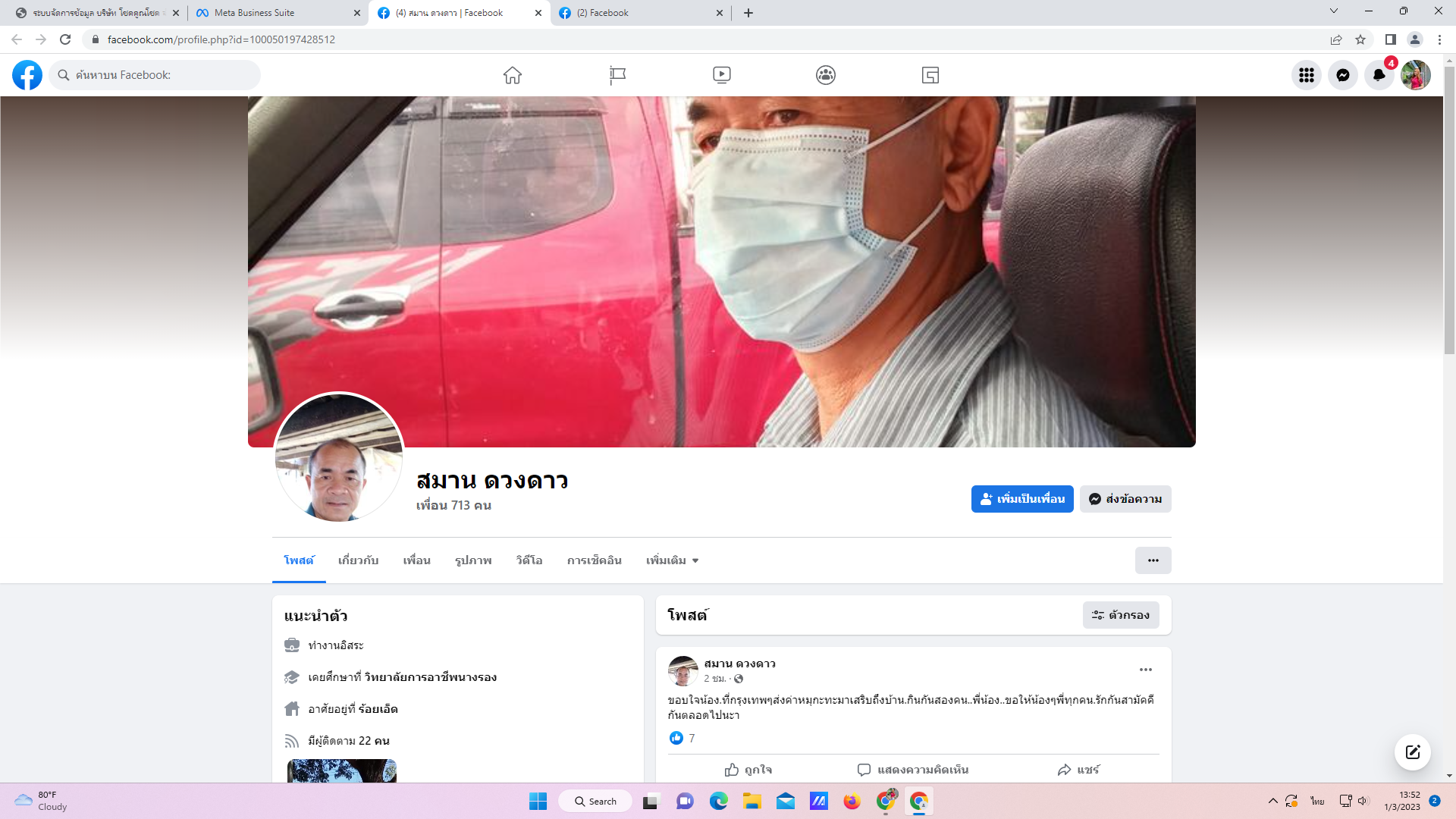Open the Watch video icon
This screenshot has width=1456, height=819.
(x=721, y=75)
